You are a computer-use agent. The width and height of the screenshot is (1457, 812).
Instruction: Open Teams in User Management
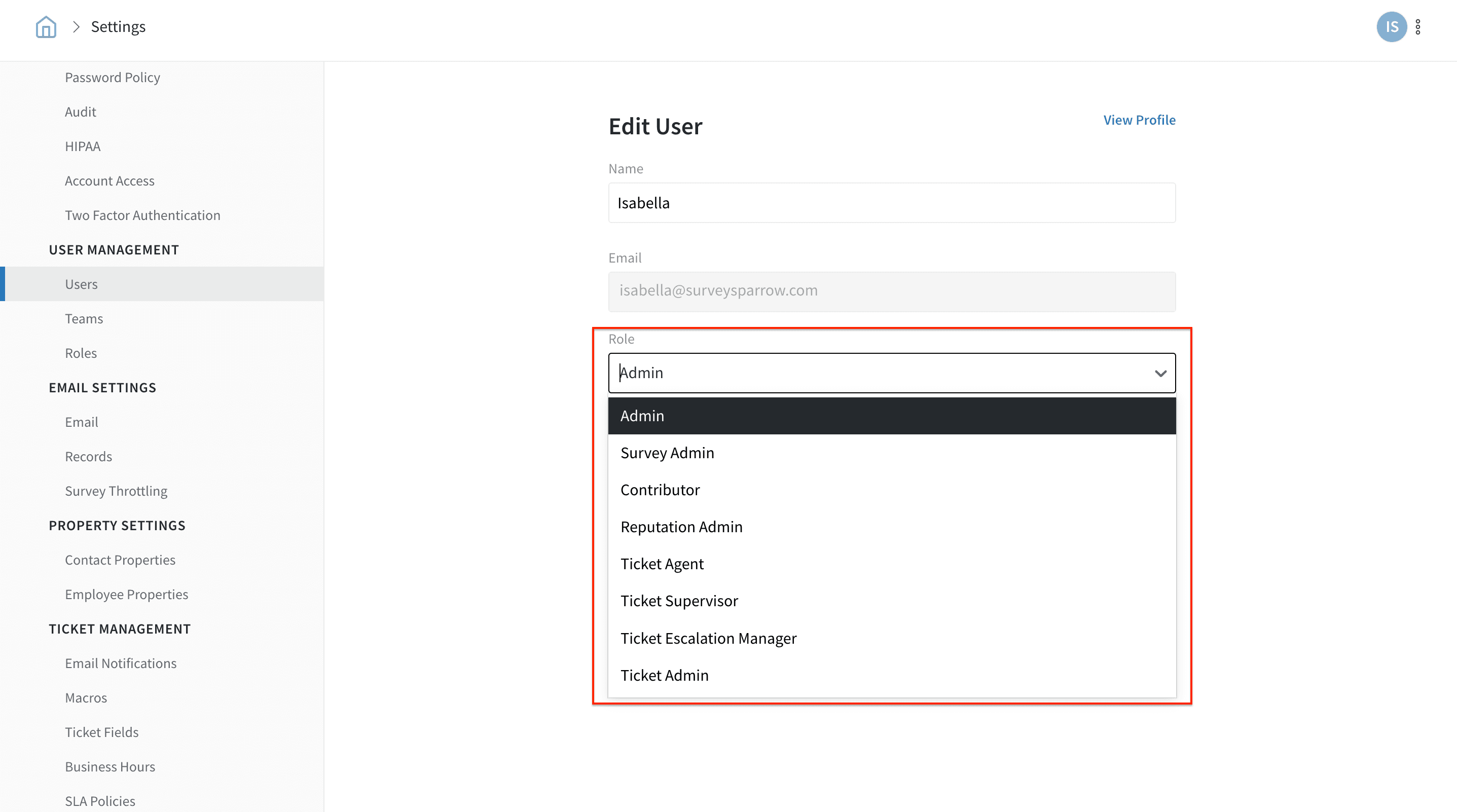[x=84, y=318]
